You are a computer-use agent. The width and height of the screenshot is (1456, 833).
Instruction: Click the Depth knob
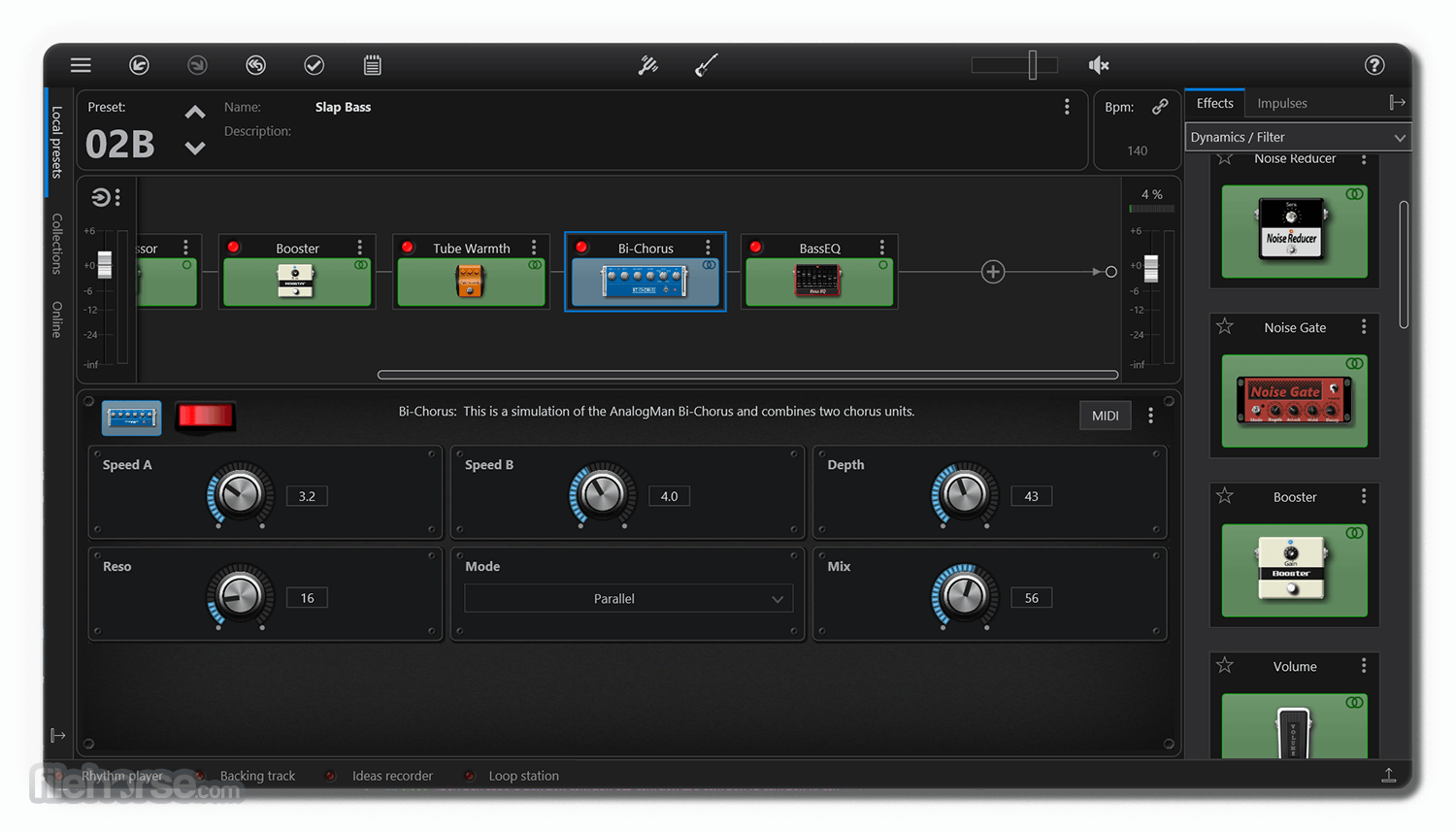964,494
